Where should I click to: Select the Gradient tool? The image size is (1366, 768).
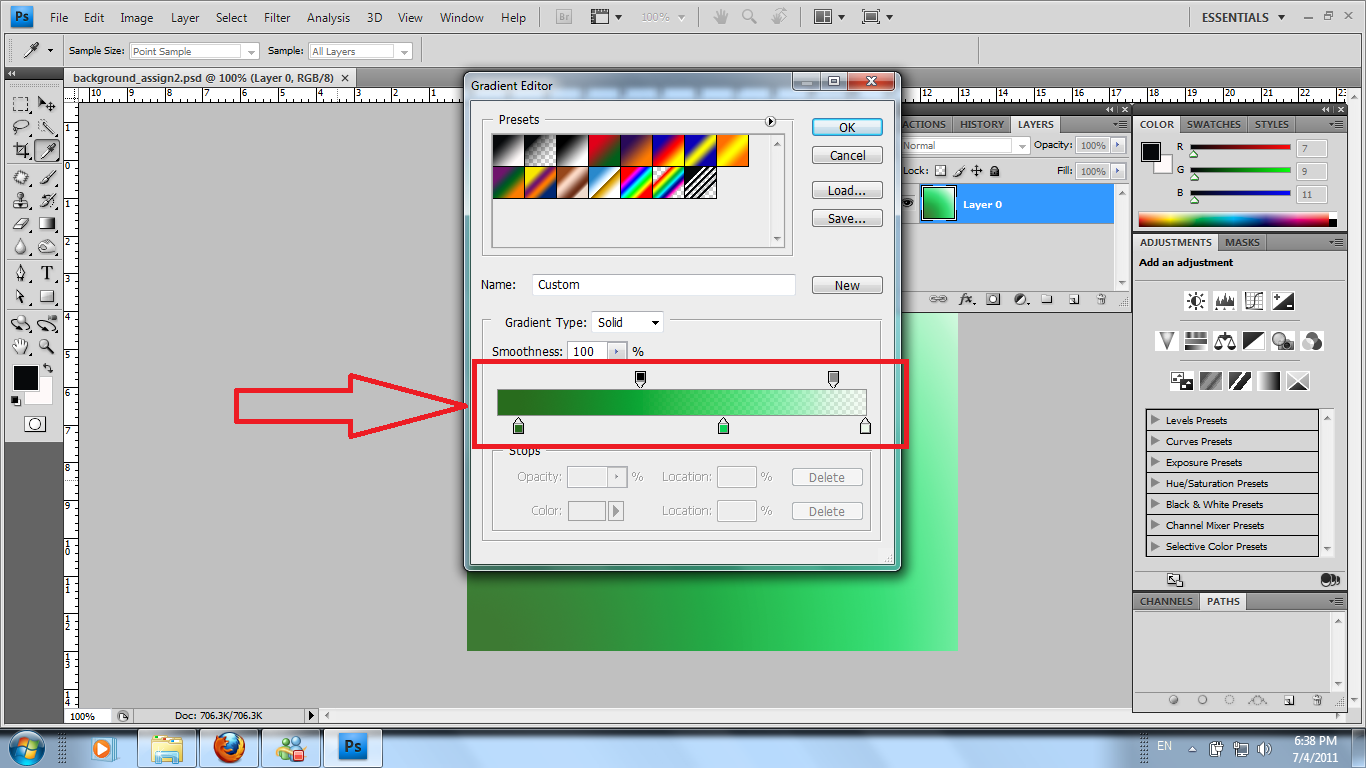coord(47,224)
